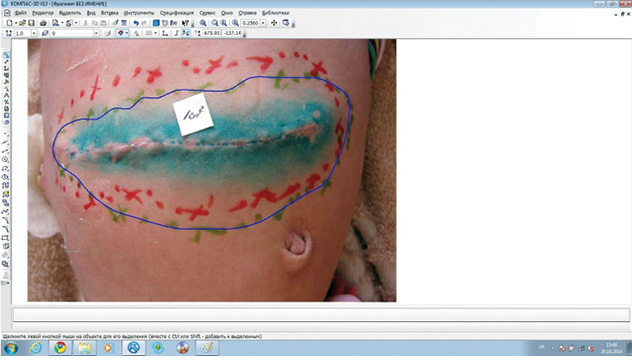Create a new document with the New icon
Image resolution: width=632 pixels, height=361 pixels.
click(9, 23)
